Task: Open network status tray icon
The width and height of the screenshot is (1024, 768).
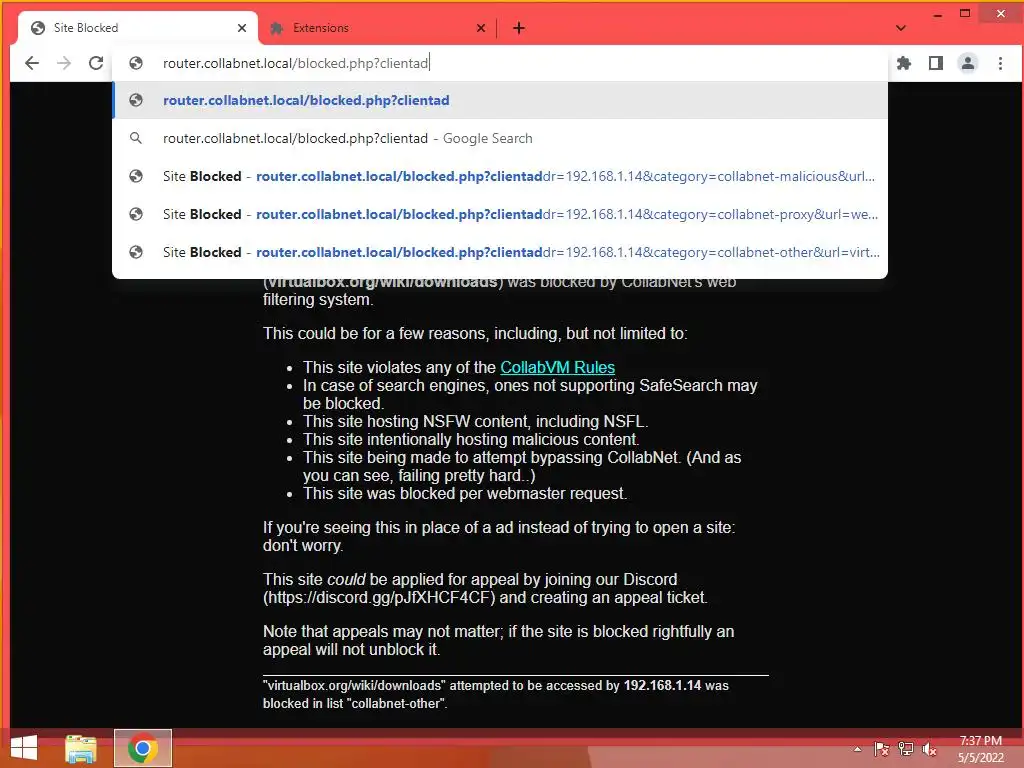Action: click(905, 749)
